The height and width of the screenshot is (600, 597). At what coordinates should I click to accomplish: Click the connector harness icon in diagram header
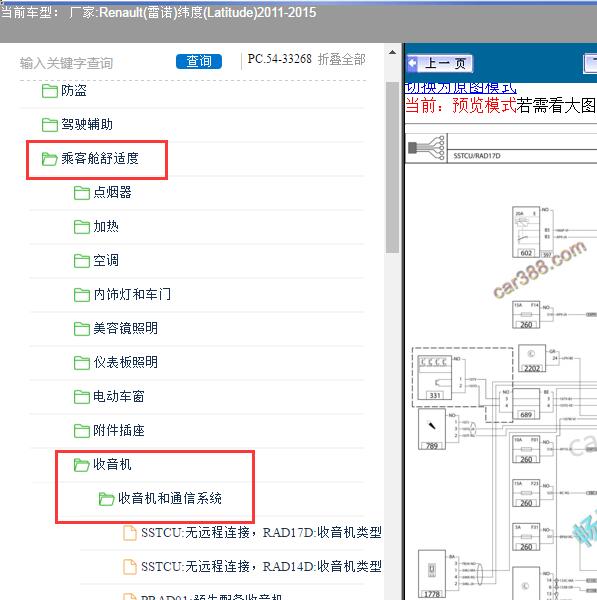pyautogui.click(x=427, y=148)
